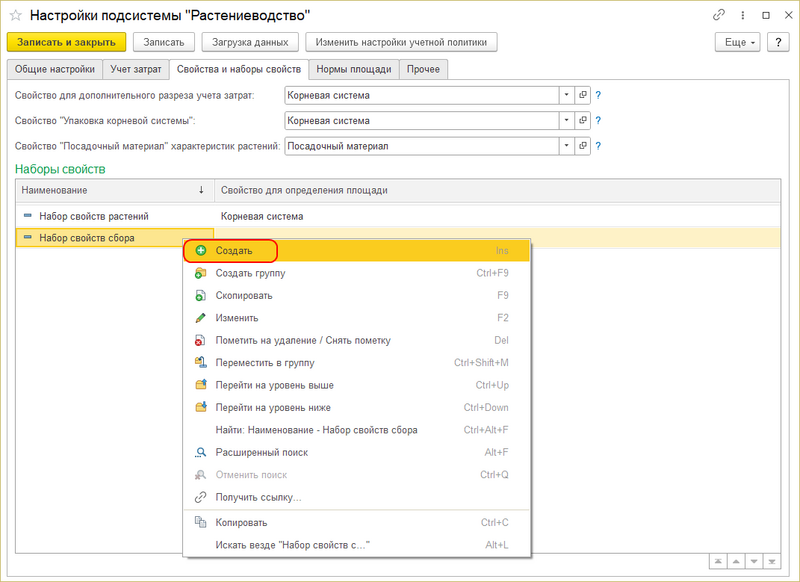The image size is (800, 582).
Task: Expand dropdown of Посадочный материал field
Action: [566, 146]
